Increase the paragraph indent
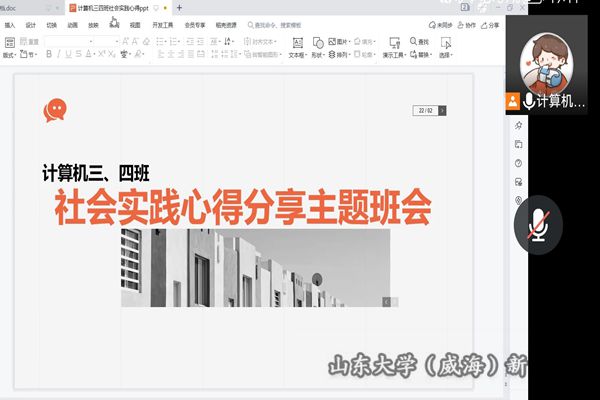Image resolution: width=600 pixels, height=400 pixels. point(200,41)
